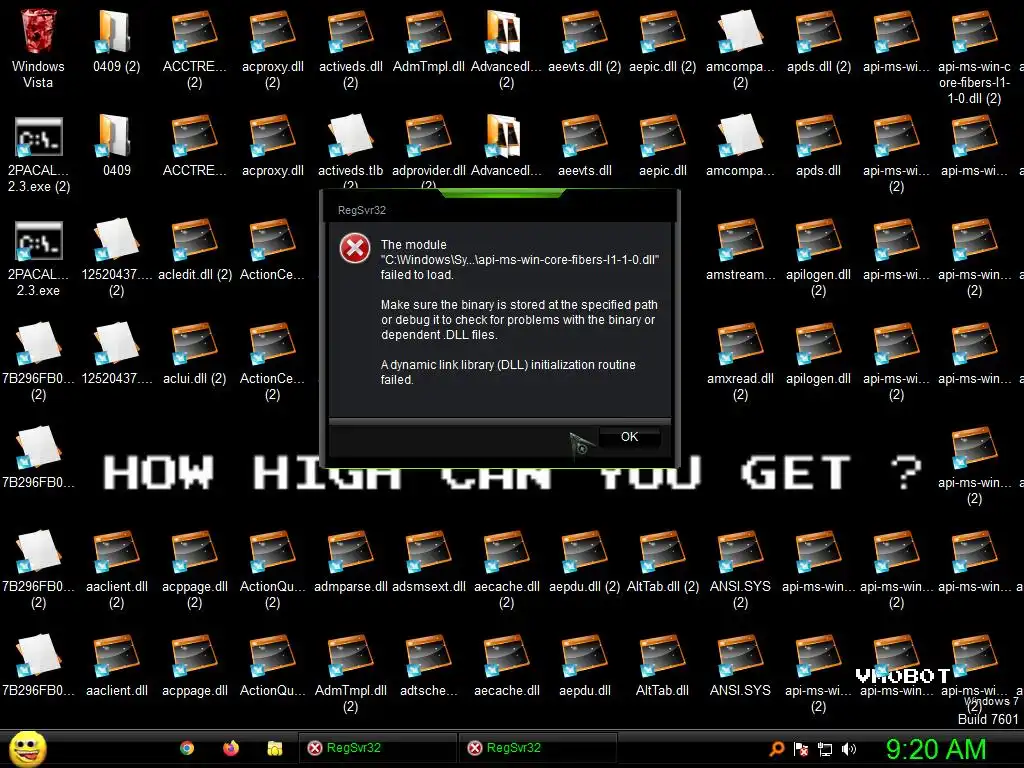Screen dimensions: 1024x768
Task: Select the acproxy.dll desktop icon
Action: click(272, 145)
